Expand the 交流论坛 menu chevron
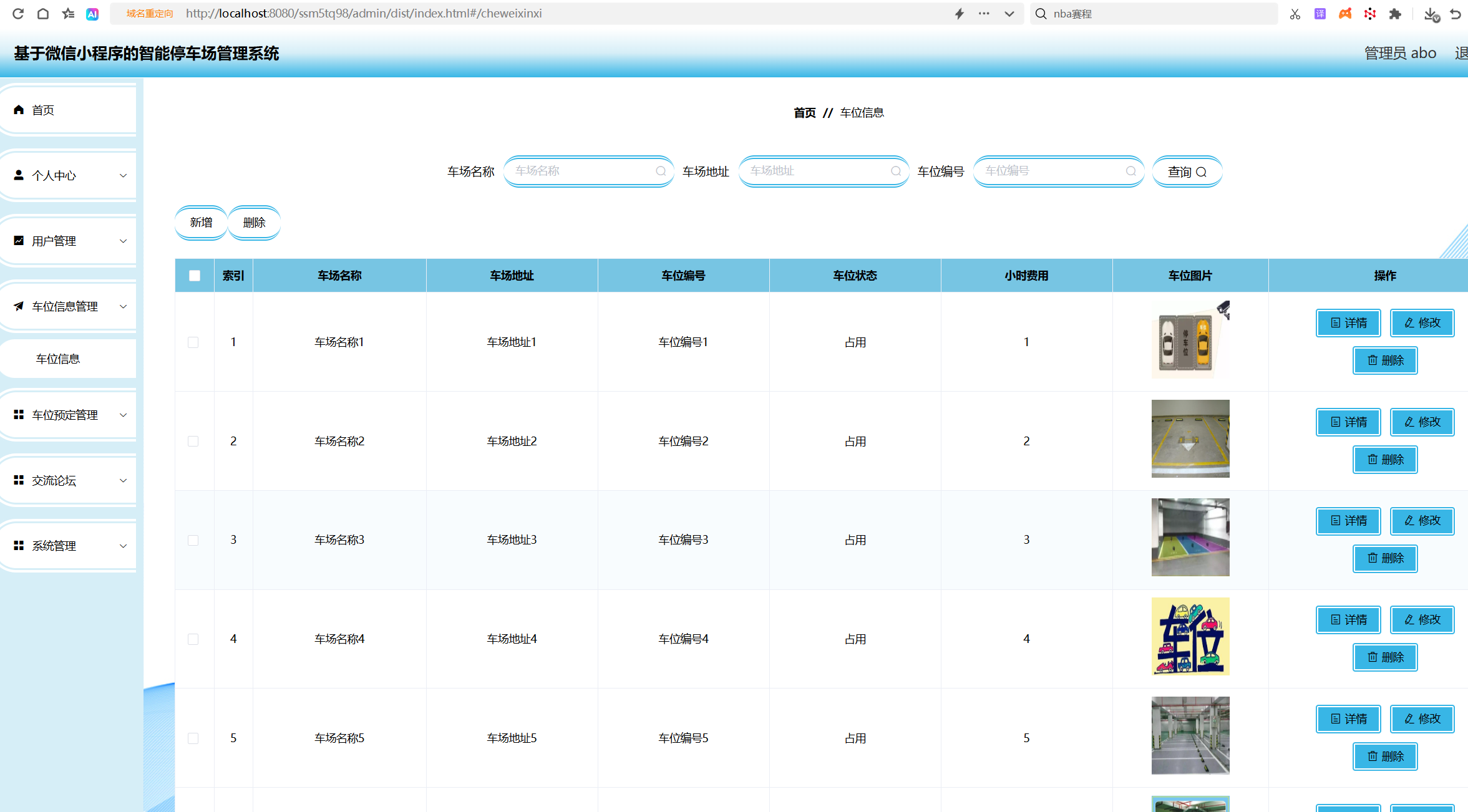1468x812 pixels. 123,481
